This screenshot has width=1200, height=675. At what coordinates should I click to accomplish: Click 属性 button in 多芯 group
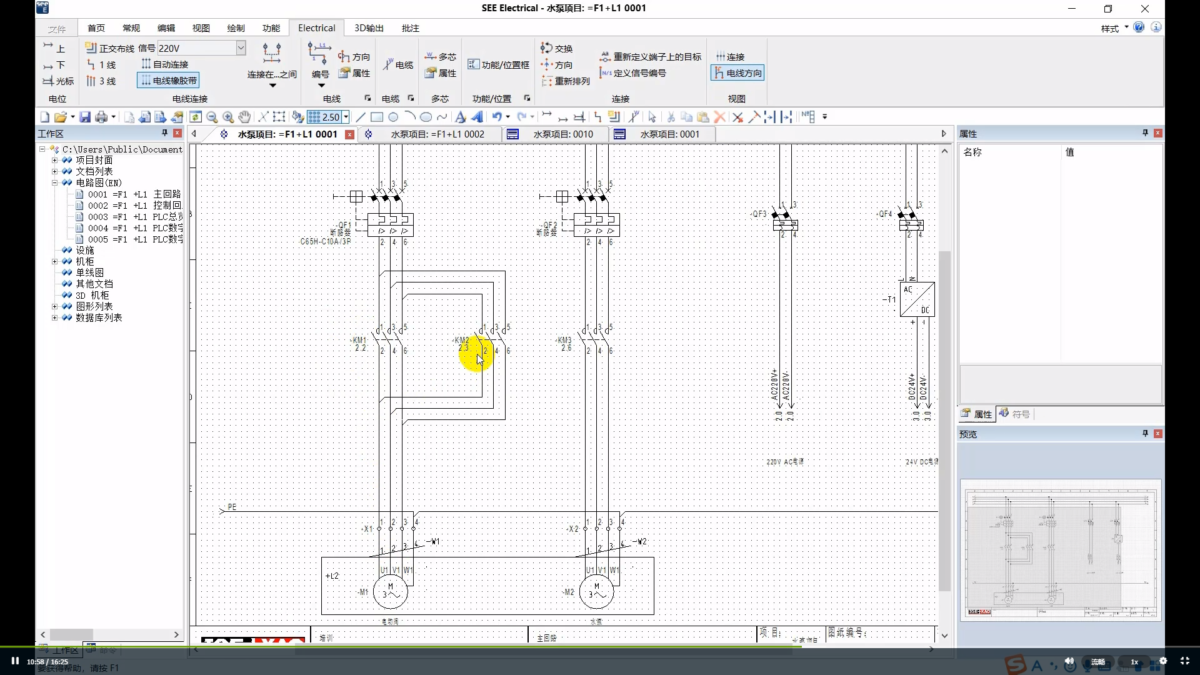[x=440, y=73]
